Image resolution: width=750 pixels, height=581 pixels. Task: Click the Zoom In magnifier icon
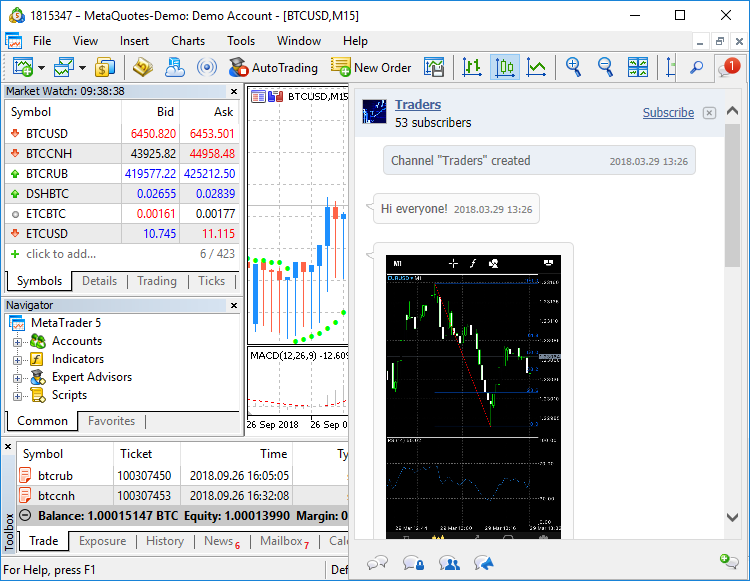pos(573,67)
